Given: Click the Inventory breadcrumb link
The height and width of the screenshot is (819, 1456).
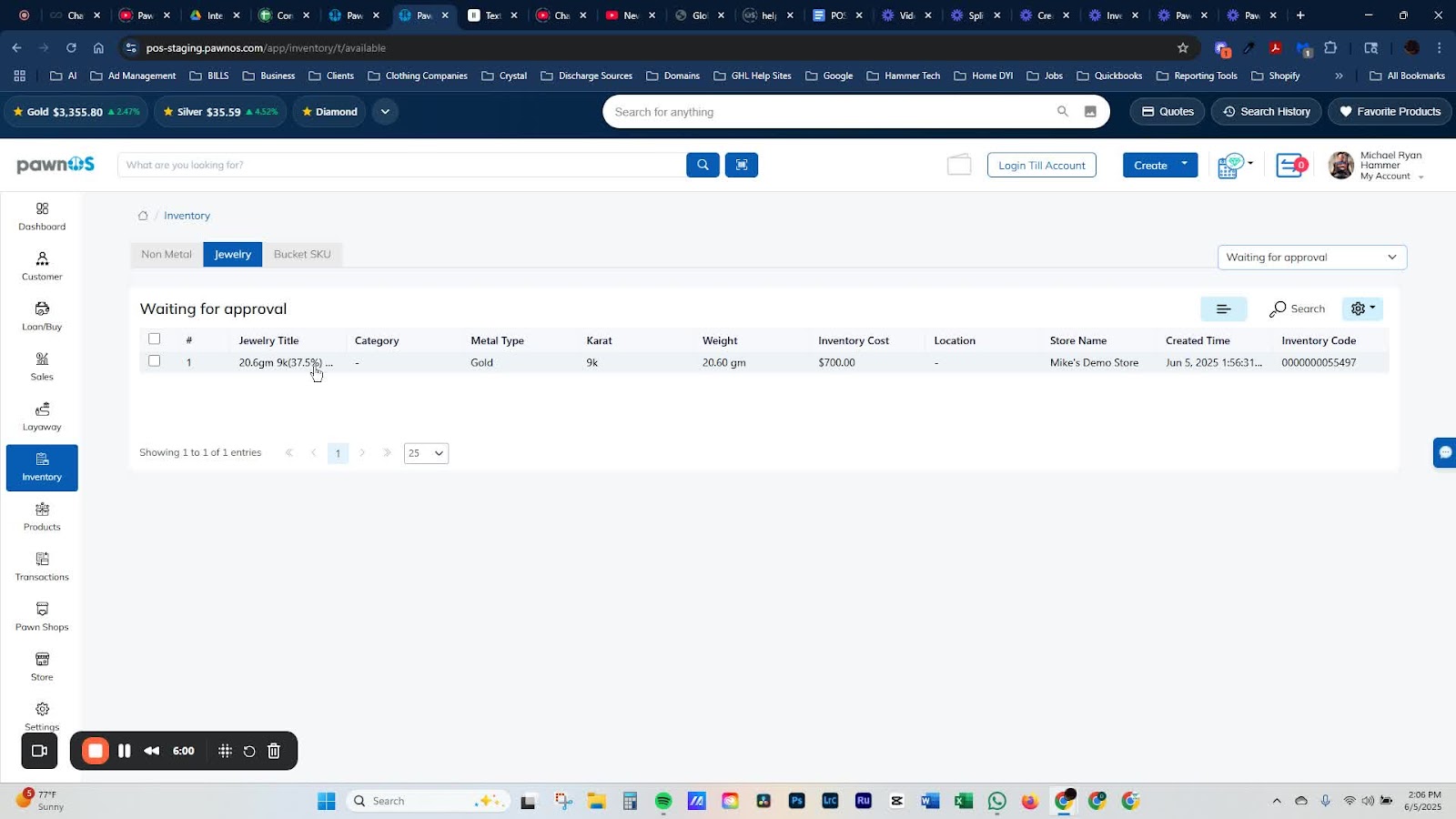Looking at the screenshot, I should click(187, 216).
